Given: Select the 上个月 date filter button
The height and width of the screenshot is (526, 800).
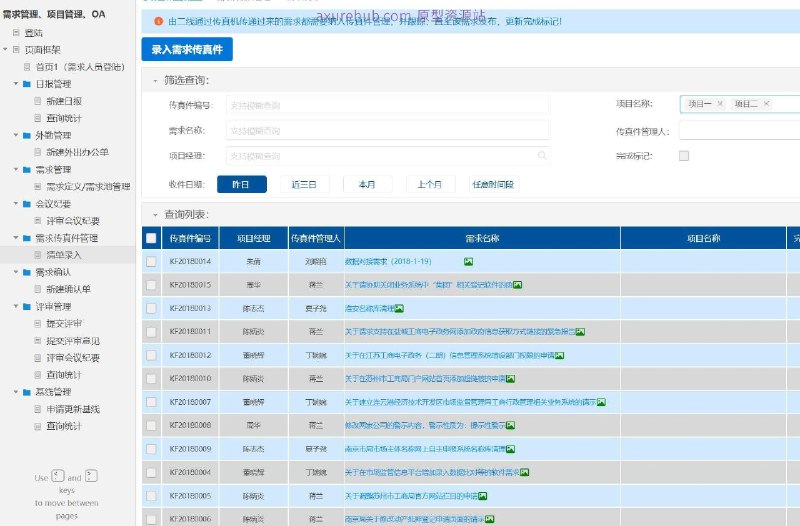Looking at the screenshot, I should [x=430, y=184].
